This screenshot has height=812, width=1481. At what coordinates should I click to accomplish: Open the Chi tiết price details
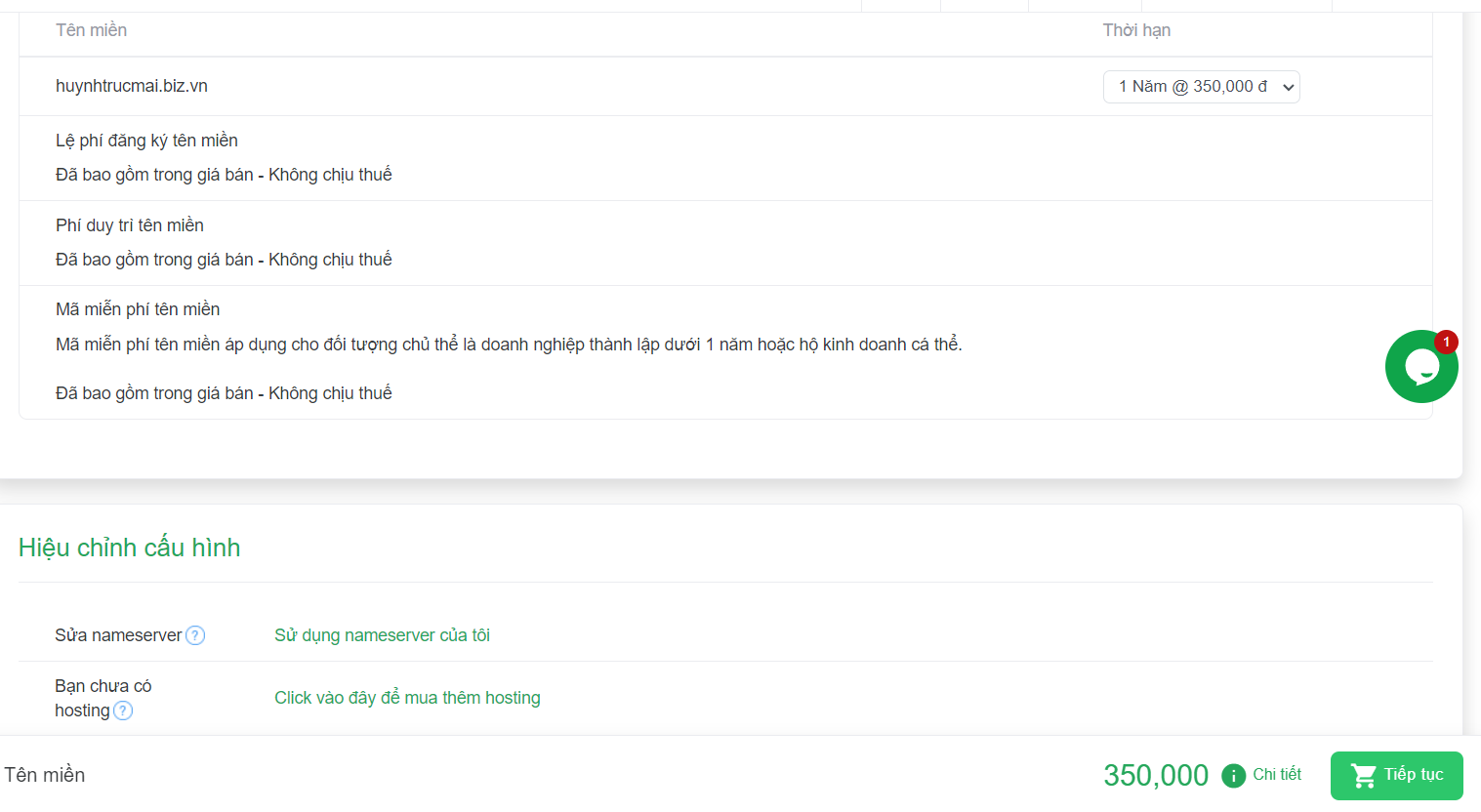1277,774
